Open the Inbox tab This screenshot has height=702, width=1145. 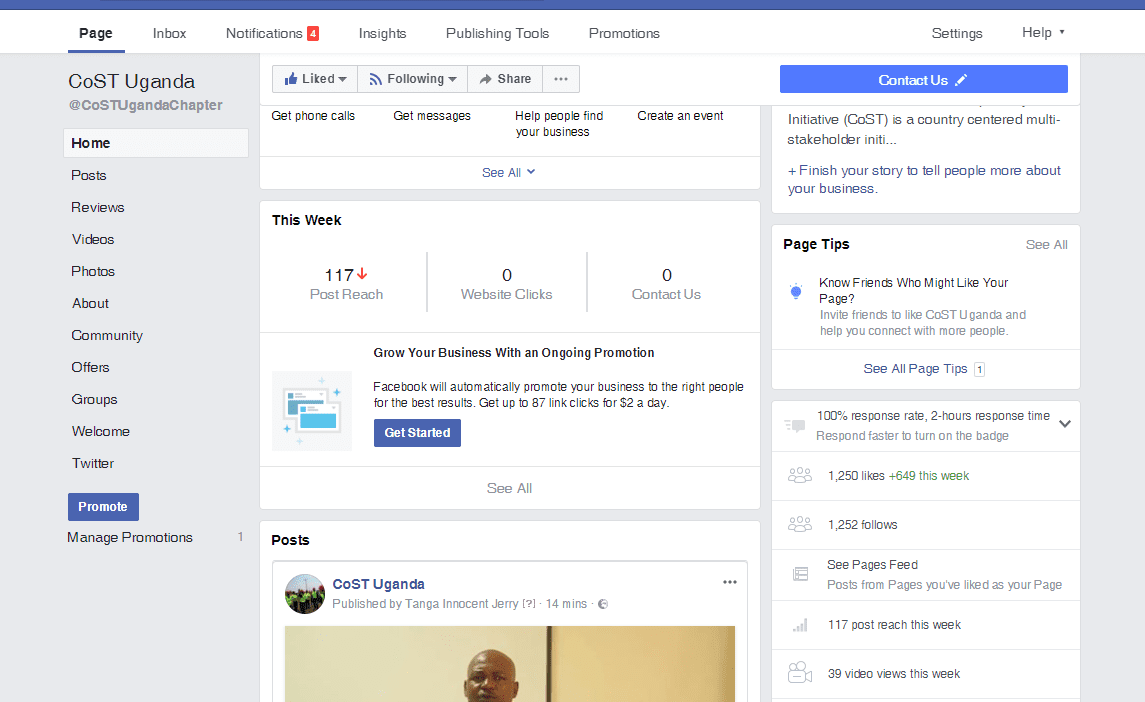click(169, 34)
